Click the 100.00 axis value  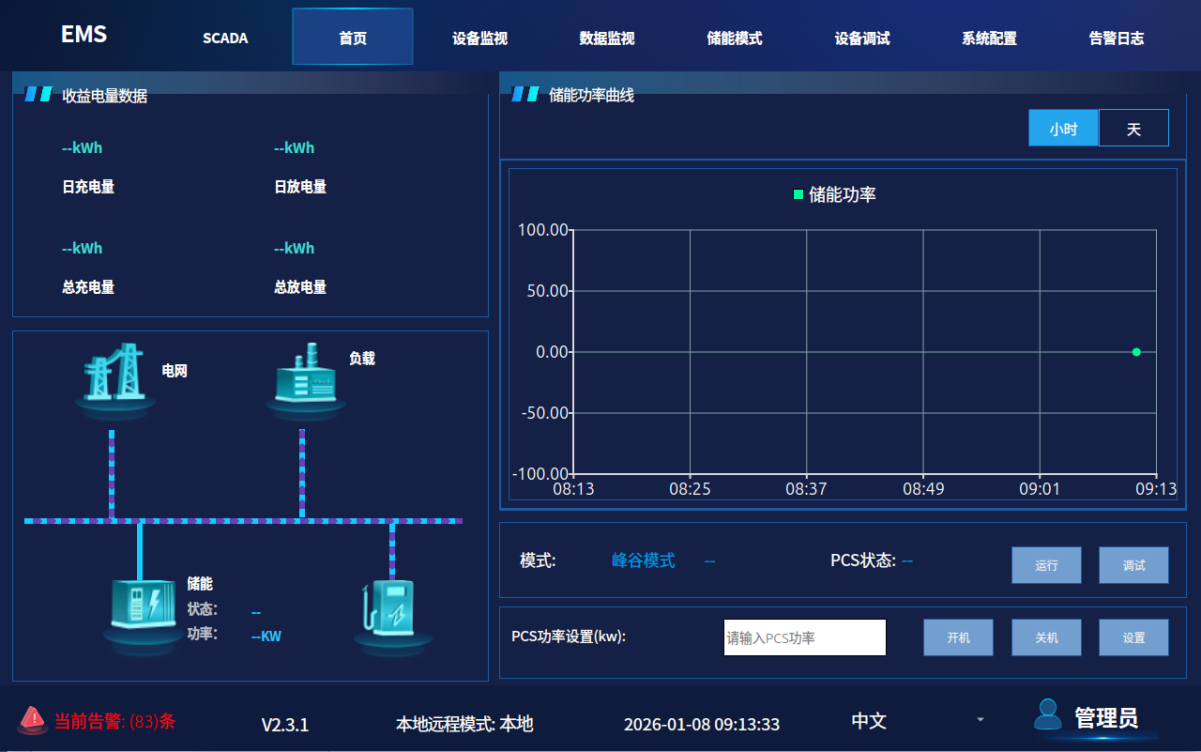point(543,230)
